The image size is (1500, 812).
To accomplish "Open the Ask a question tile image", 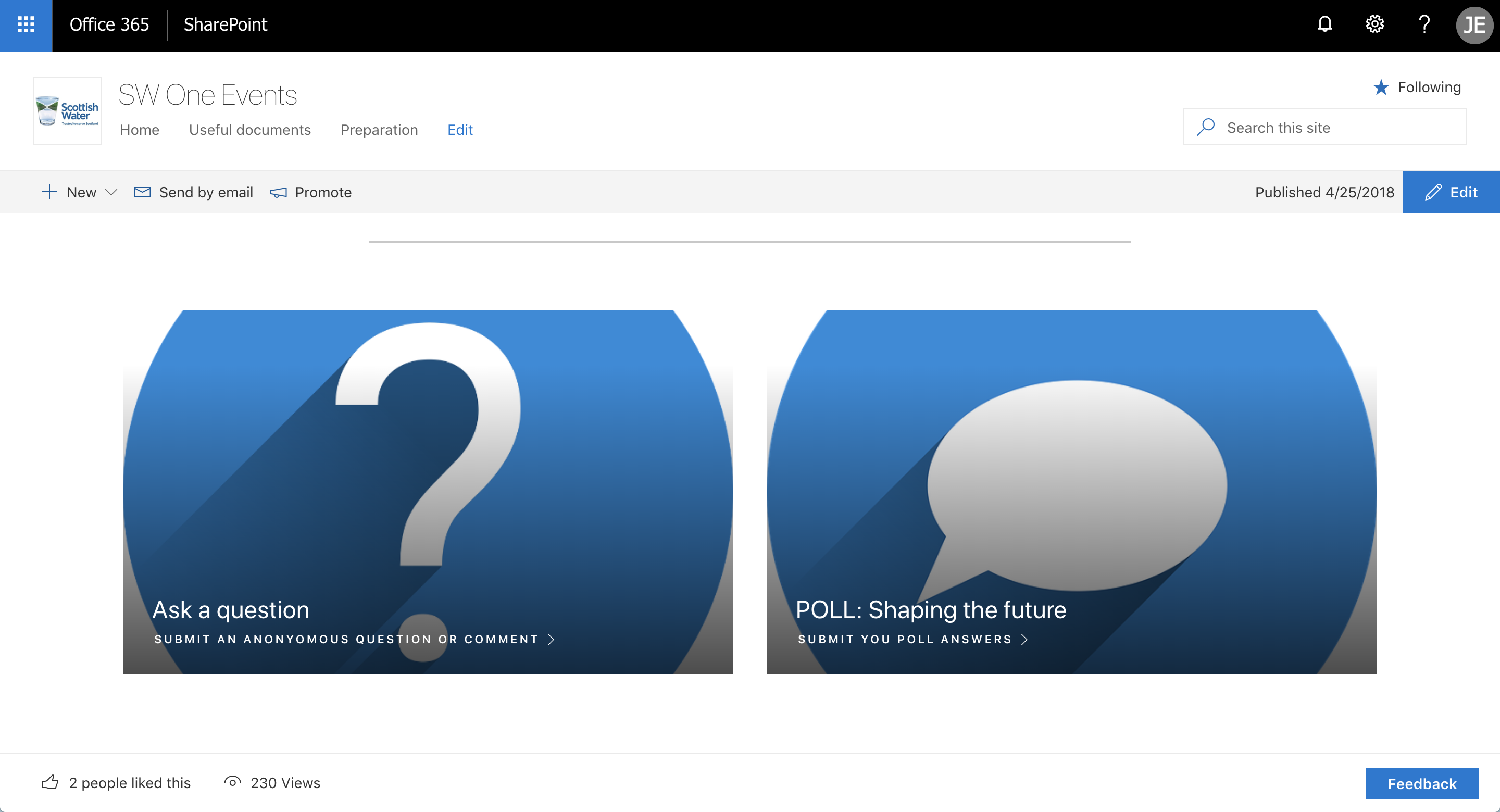I will (x=428, y=492).
